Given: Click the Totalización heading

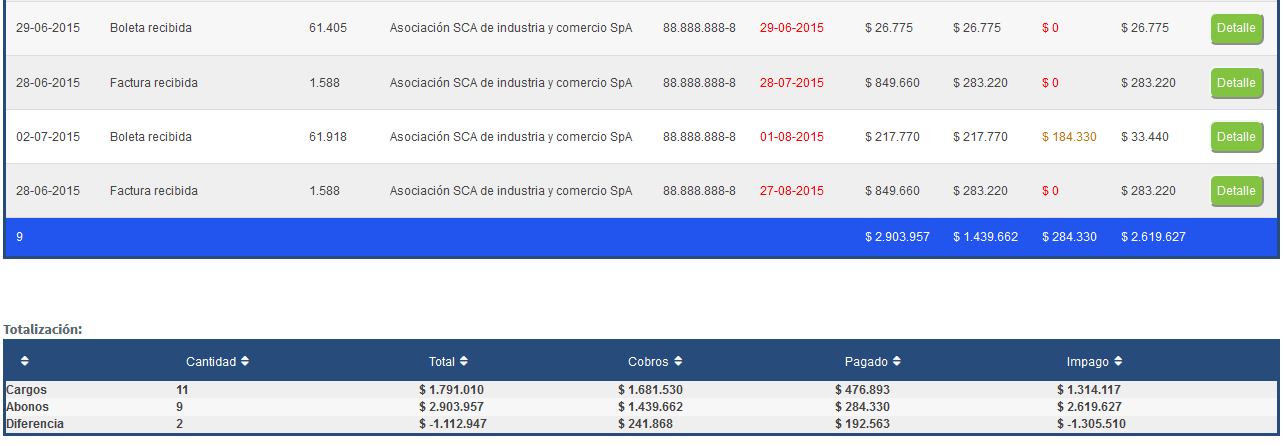Looking at the screenshot, I should (43, 328).
